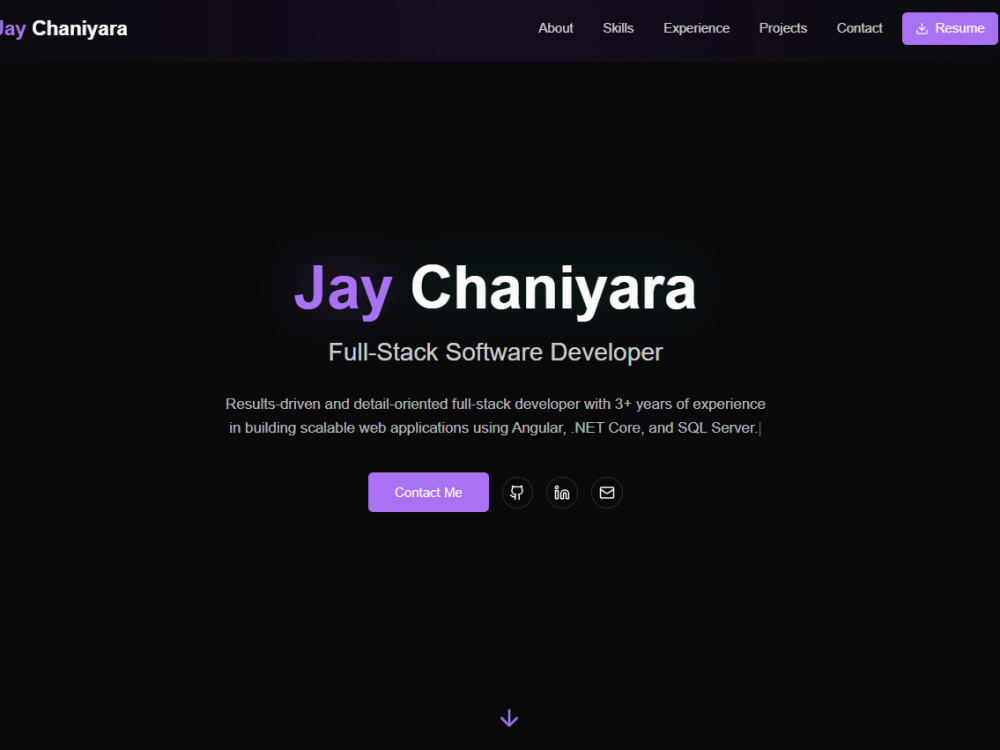Go to the About section
The height and width of the screenshot is (750, 1000).
click(555, 28)
